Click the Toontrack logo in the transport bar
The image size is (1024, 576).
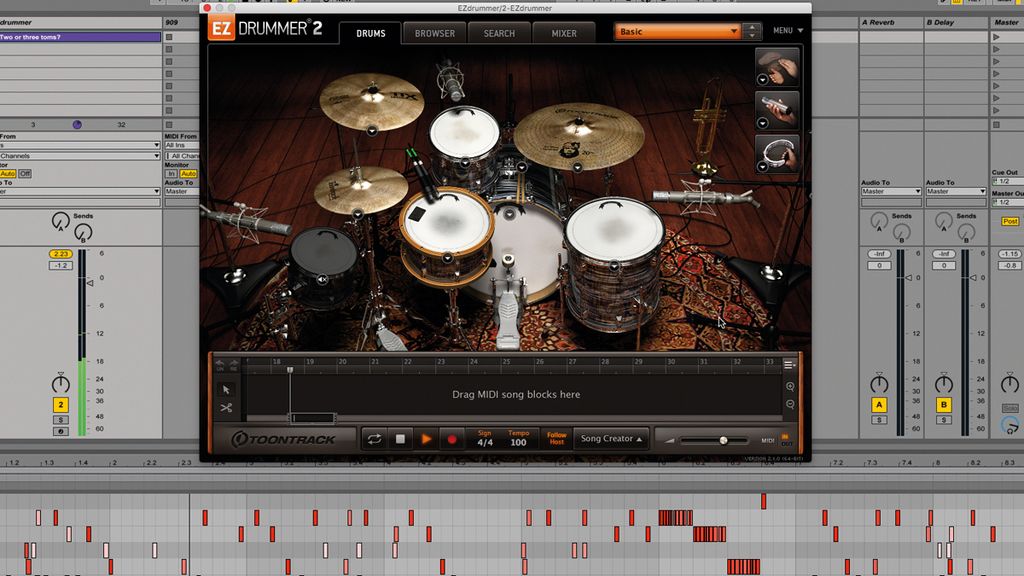coord(283,438)
